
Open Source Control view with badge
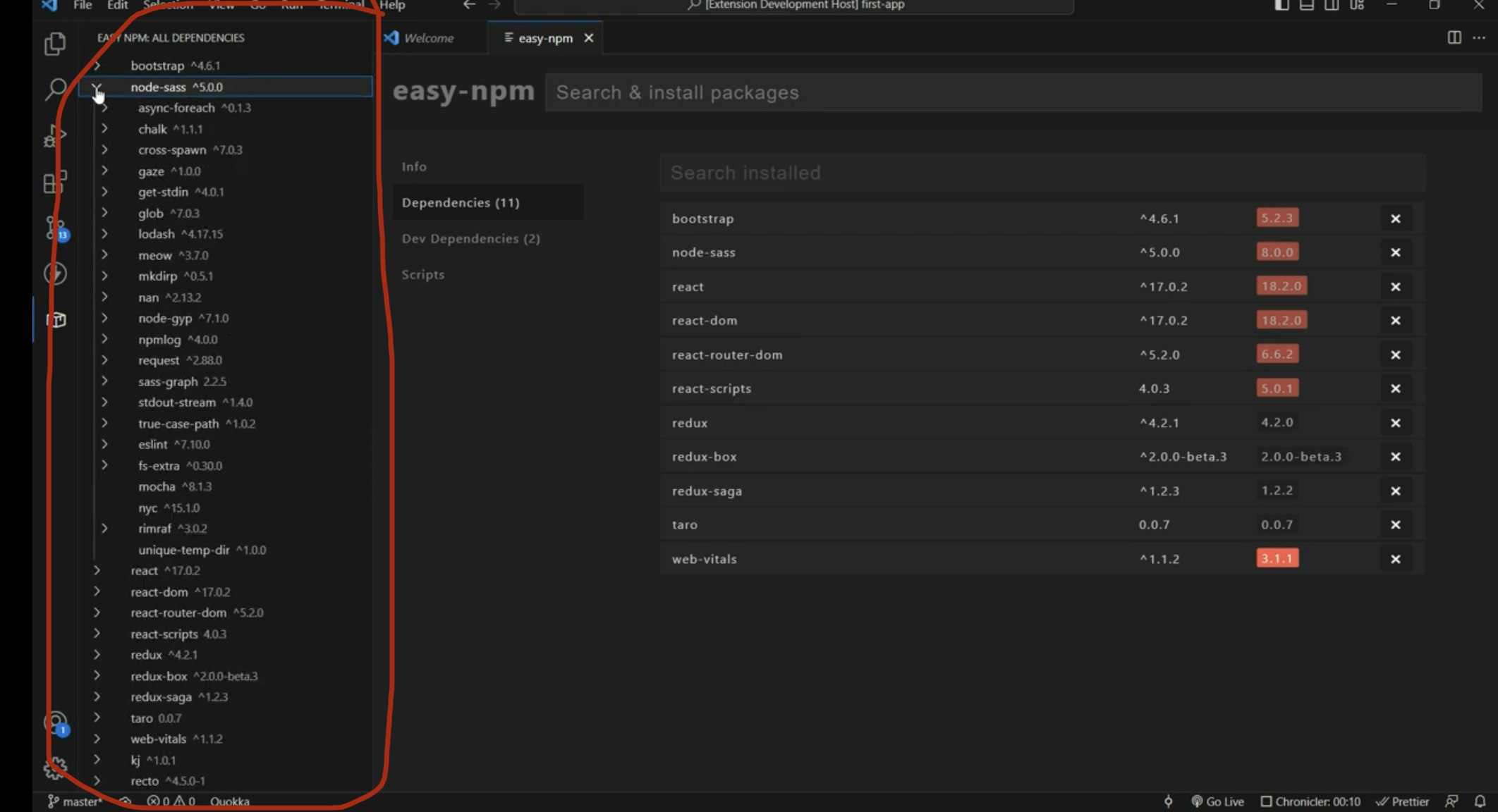pos(55,228)
